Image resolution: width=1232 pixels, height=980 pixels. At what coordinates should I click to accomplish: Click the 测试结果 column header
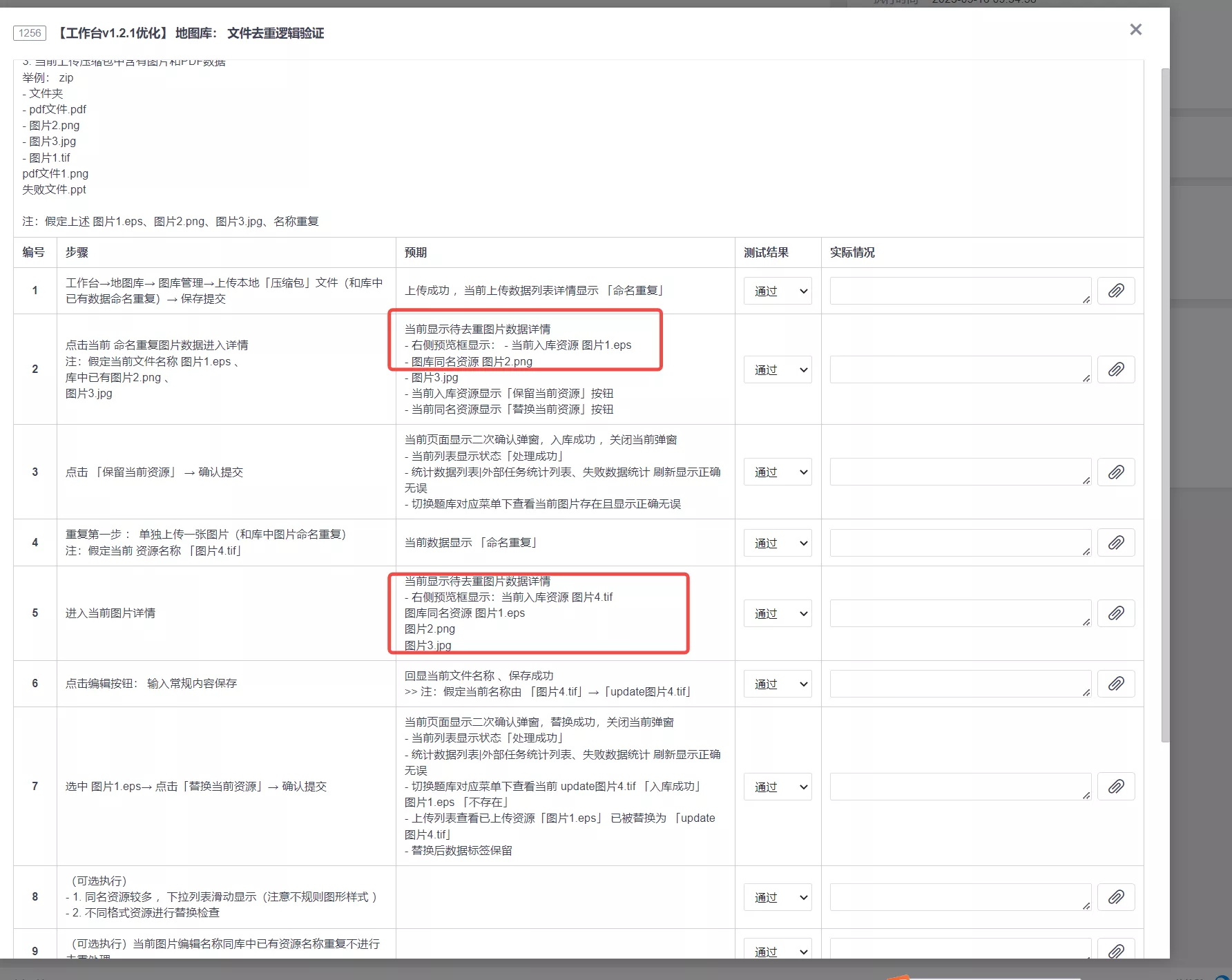(766, 252)
